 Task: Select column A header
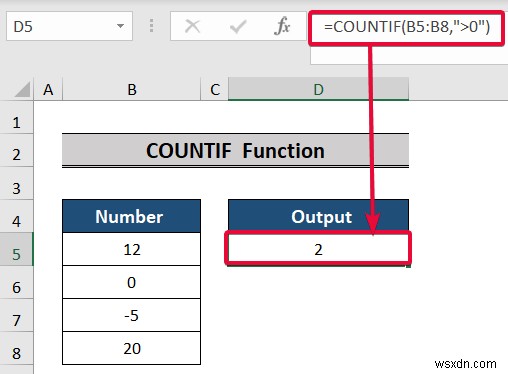click(x=48, y=89)
